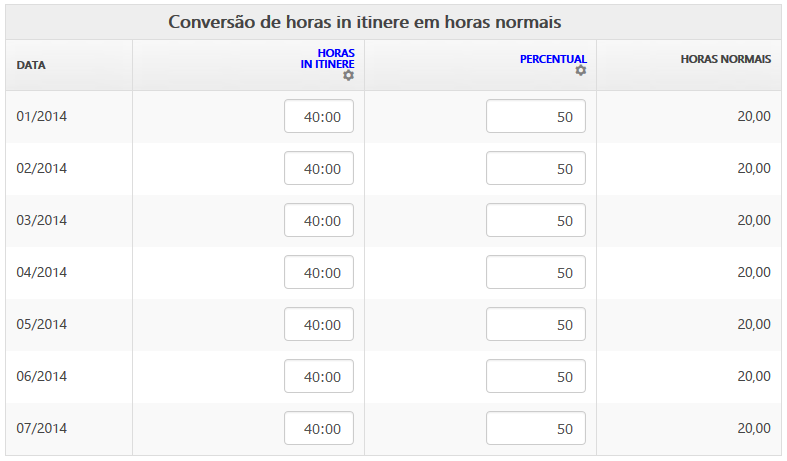Click the HORAS NORMAIS column header
Image resolution: width=787 pixels, height=461 pixels.
click(x=726, y=59)
